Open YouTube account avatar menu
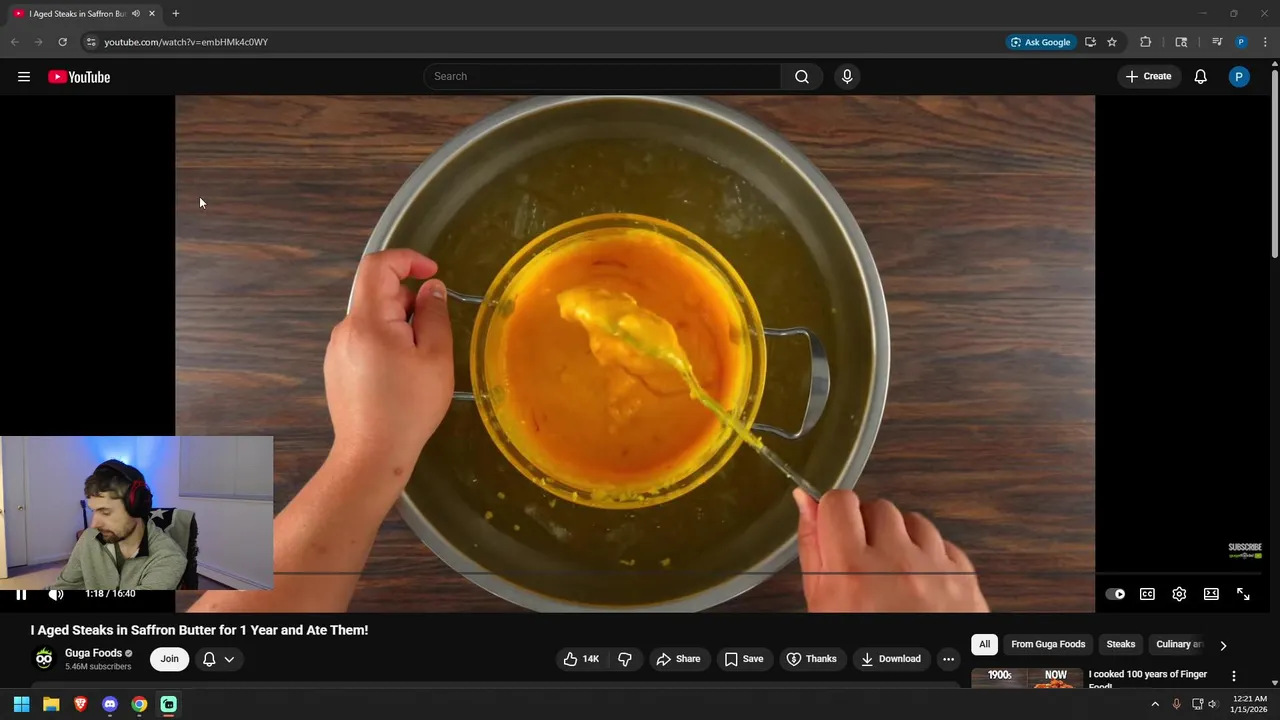 1239,77
